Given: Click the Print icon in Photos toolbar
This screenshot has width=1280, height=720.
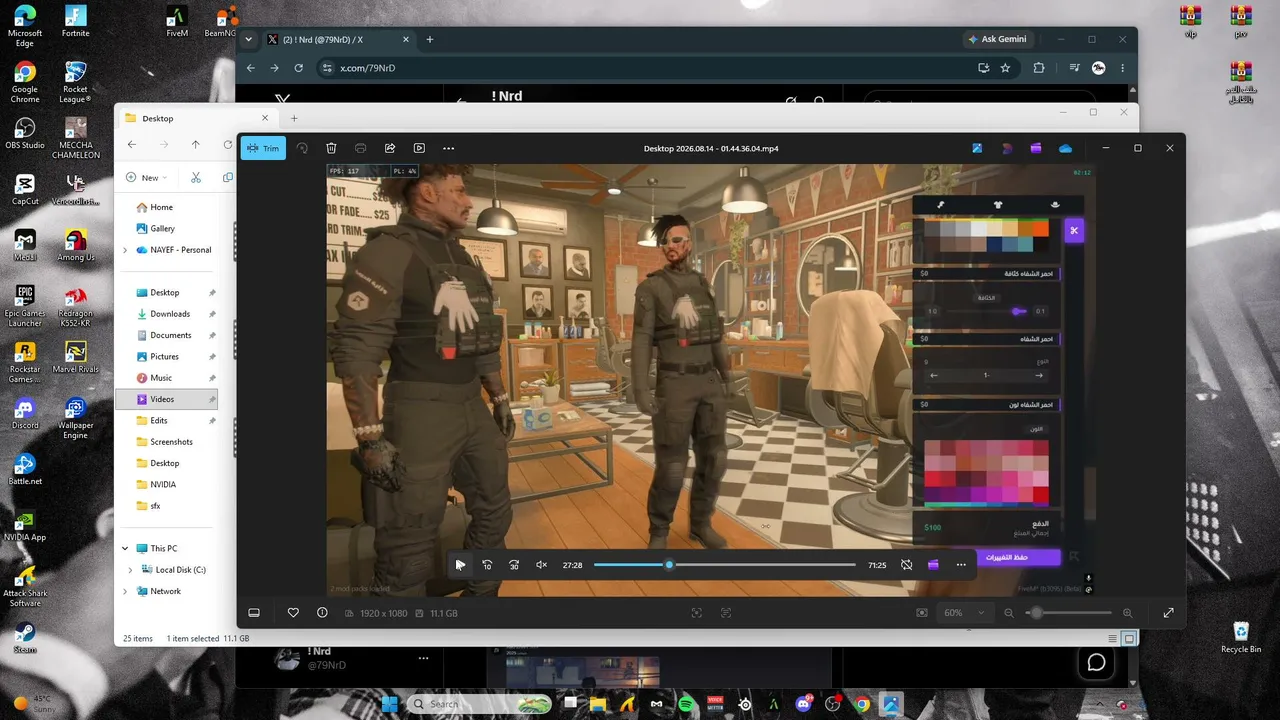Looking at the screenshot, I should [x=360, y=148].
